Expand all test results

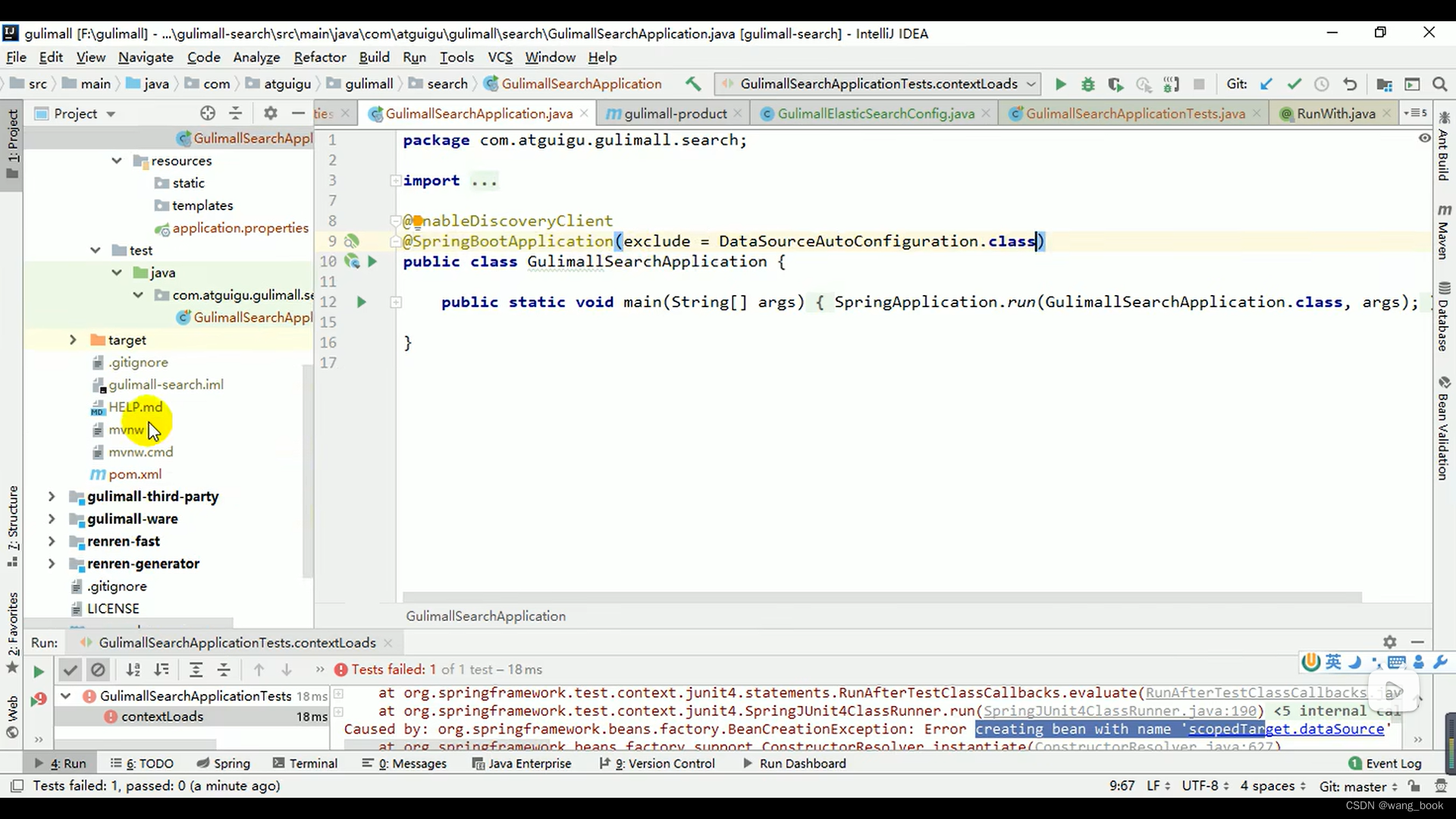click(x=196, y=670)
